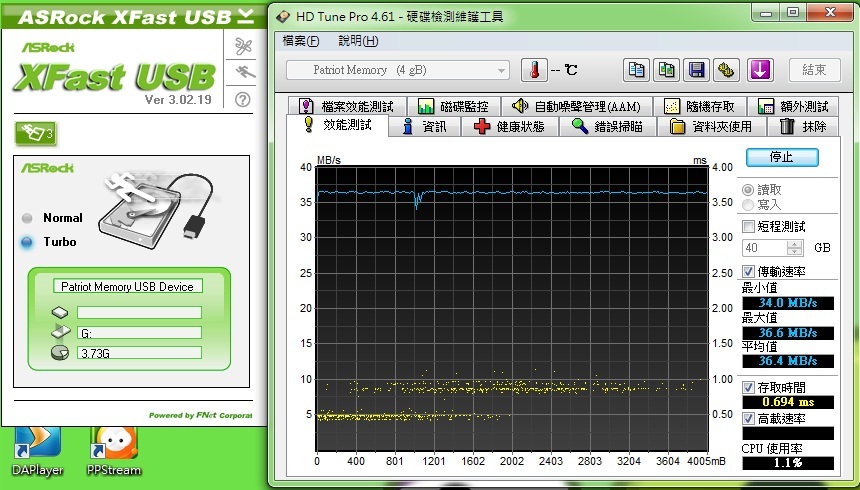Screen dimensions: 860x490
Task: Toggle the 短程測試 short stroke checkbox
Action: [x=748, y=227]
